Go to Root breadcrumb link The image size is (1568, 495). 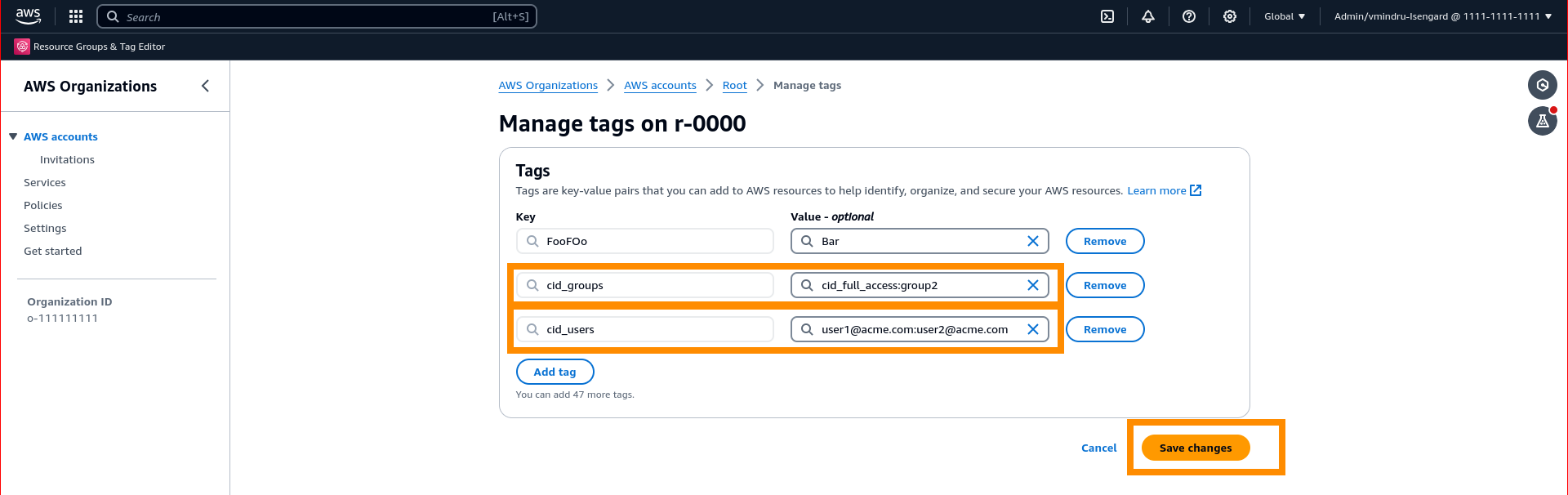click(x=735, y=85)
